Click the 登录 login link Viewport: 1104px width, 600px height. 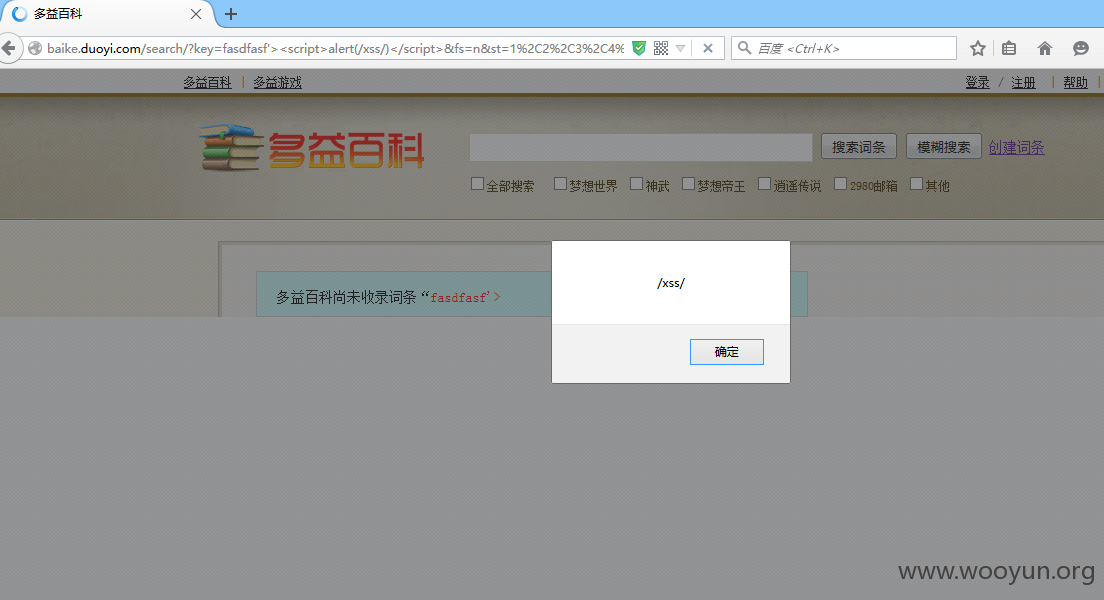pyautogui.click(x=977, y=82)
